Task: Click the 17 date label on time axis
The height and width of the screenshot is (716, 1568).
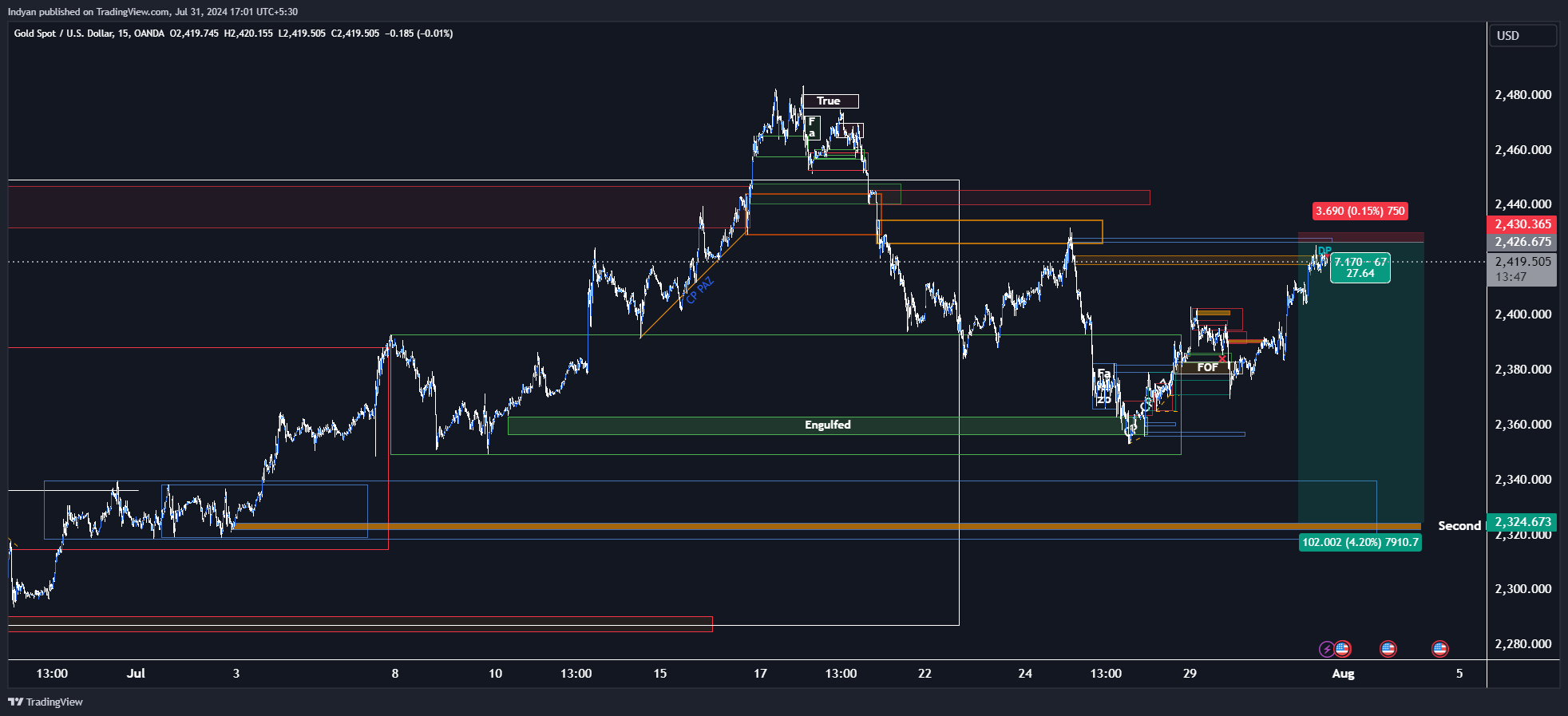Action: tap(760, 674)
